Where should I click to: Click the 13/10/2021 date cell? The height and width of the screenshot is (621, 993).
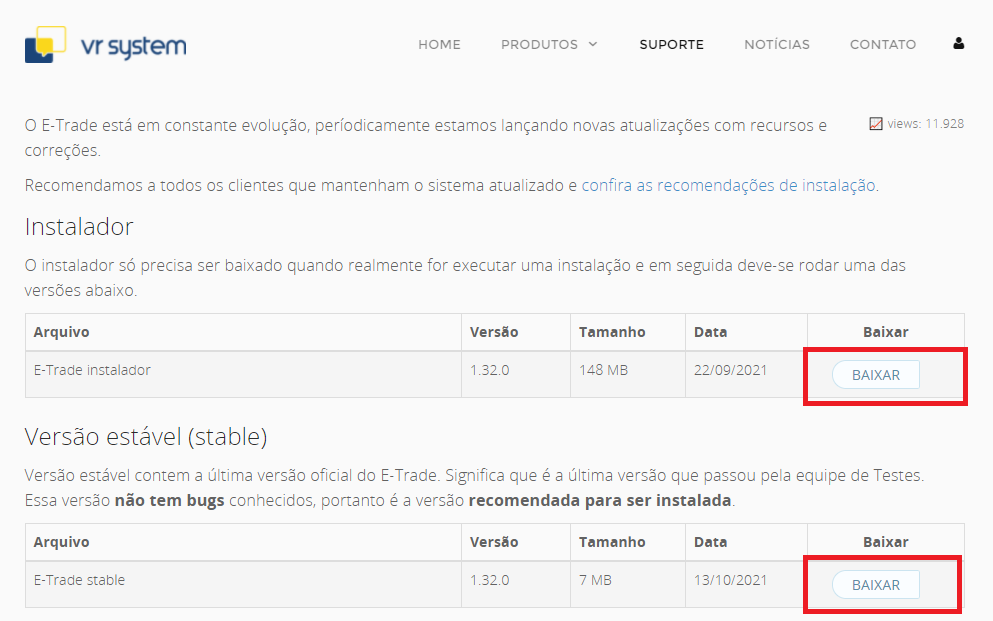[x=746, y=585]
